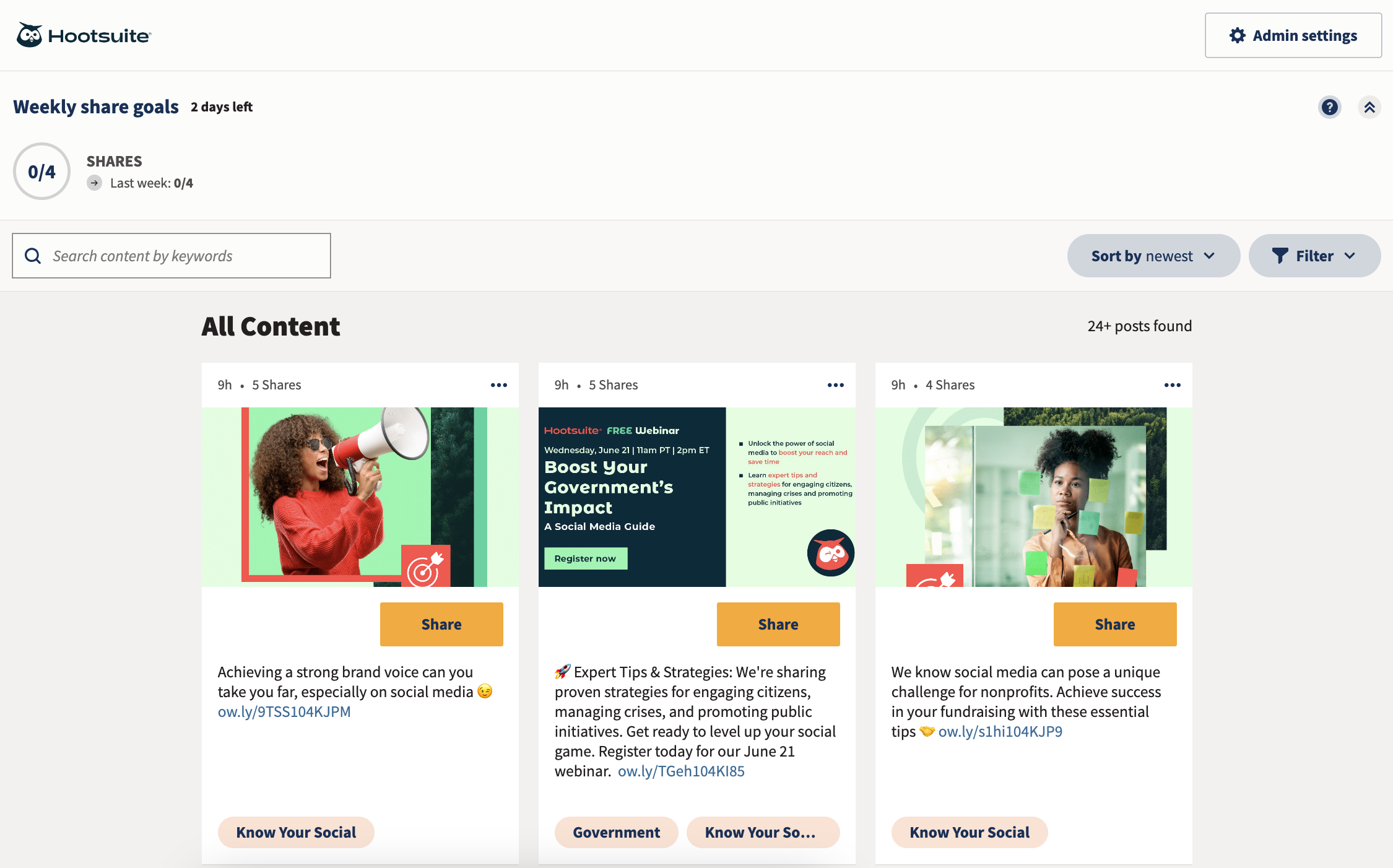
Task: Expand the chevron next to weekly share goals
Action: [x=1370, y=107]
